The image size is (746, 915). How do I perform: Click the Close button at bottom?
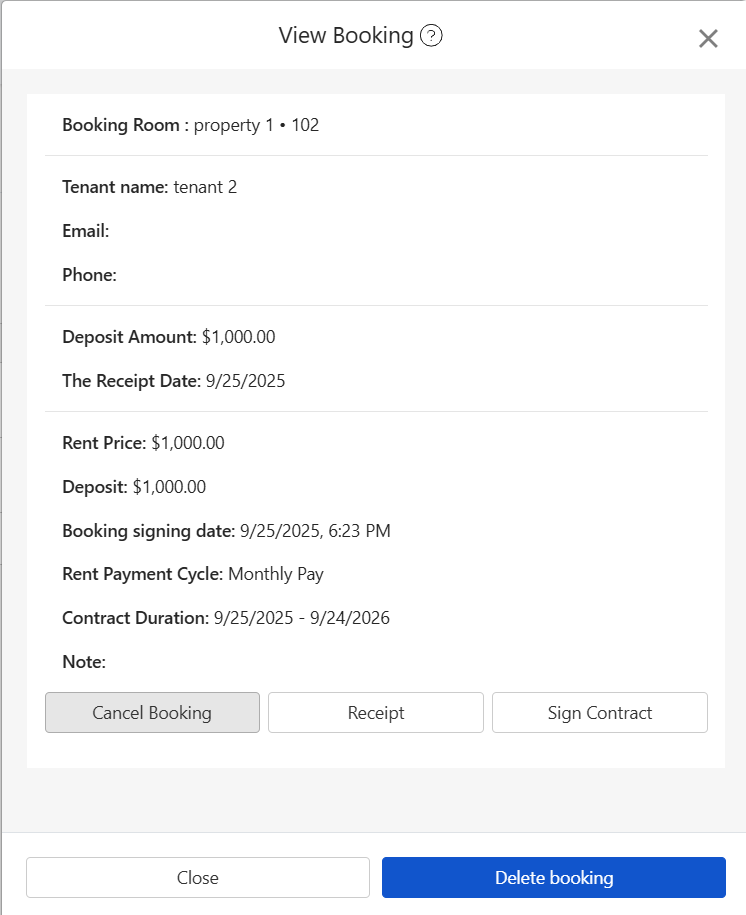point(198,878)
